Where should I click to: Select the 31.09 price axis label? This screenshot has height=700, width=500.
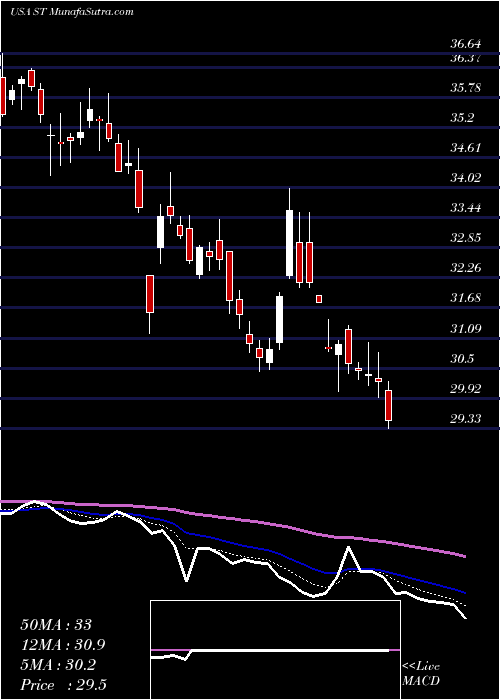pyautogui.click(x=465, y=329)
